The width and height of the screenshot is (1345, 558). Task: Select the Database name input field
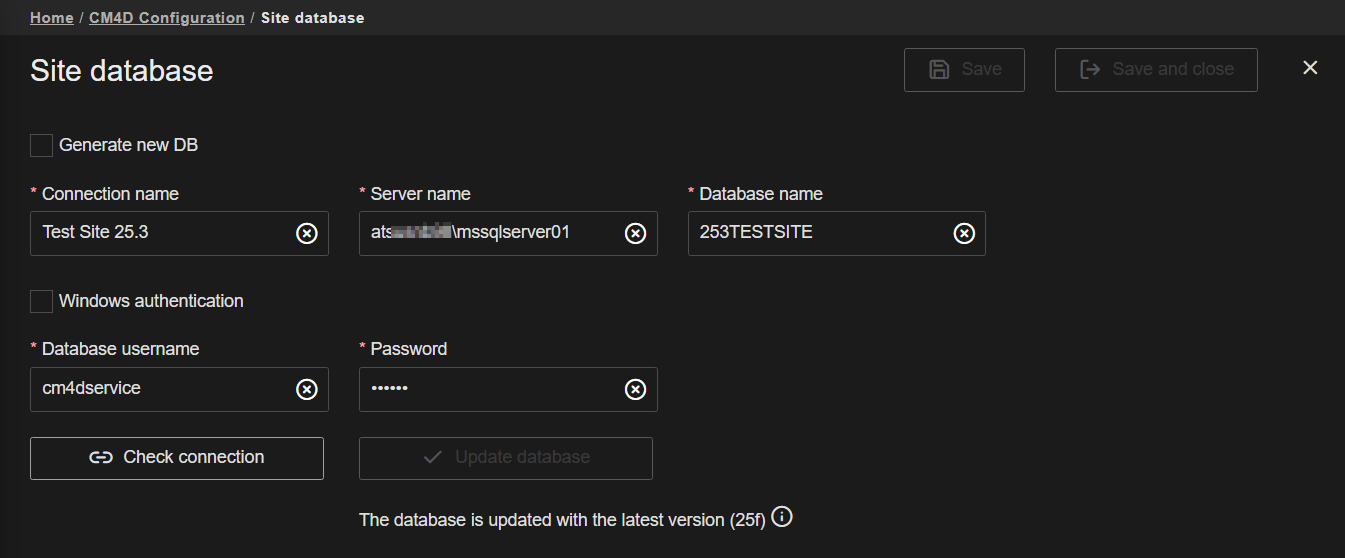pyautogui.click(x=815, y=233)
